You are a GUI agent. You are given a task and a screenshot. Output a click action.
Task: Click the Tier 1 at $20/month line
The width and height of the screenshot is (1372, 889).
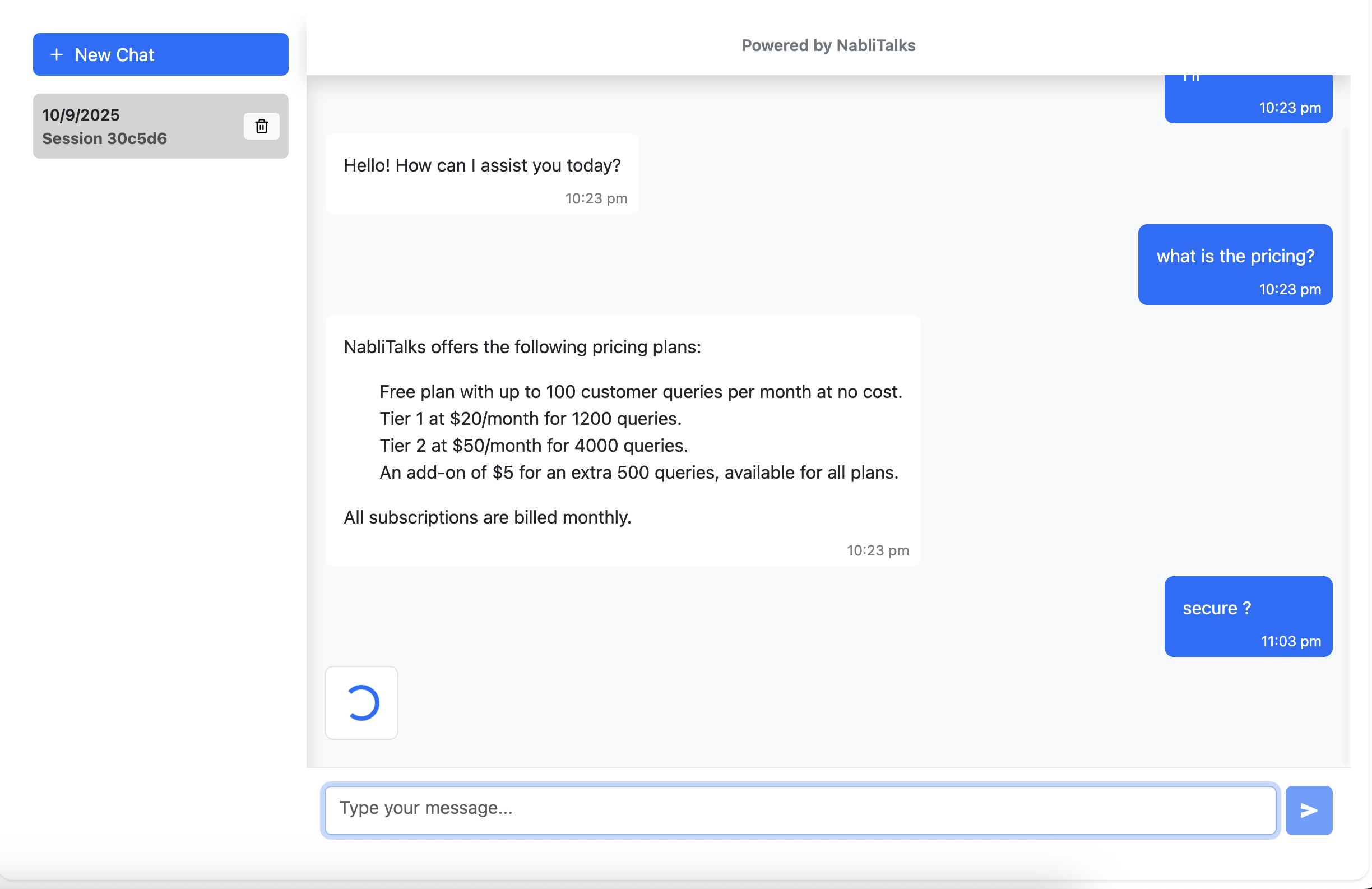pyautogui.click(x=530, y=419)
